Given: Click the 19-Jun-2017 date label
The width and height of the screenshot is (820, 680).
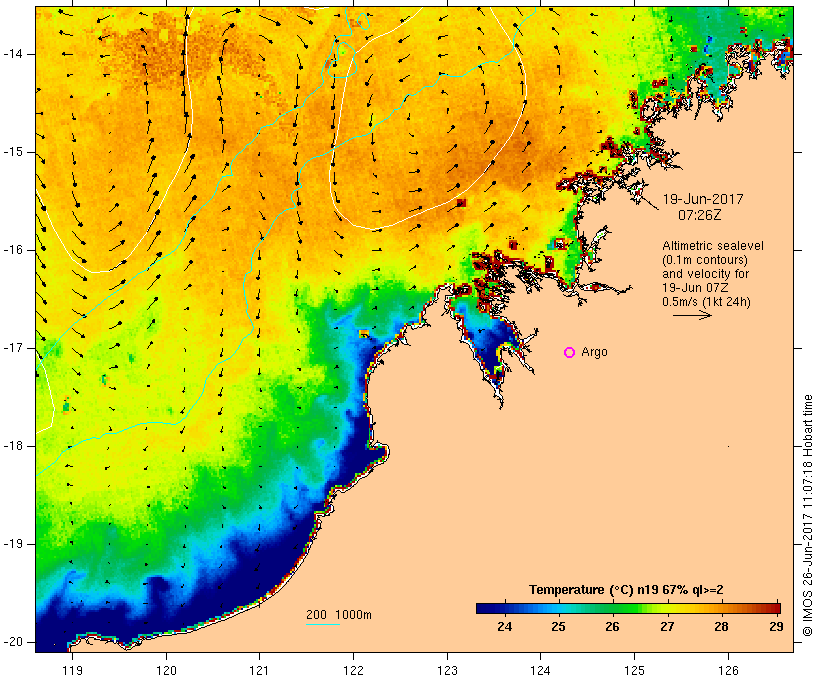Looking at the screenshot, I should coord(703,199).
